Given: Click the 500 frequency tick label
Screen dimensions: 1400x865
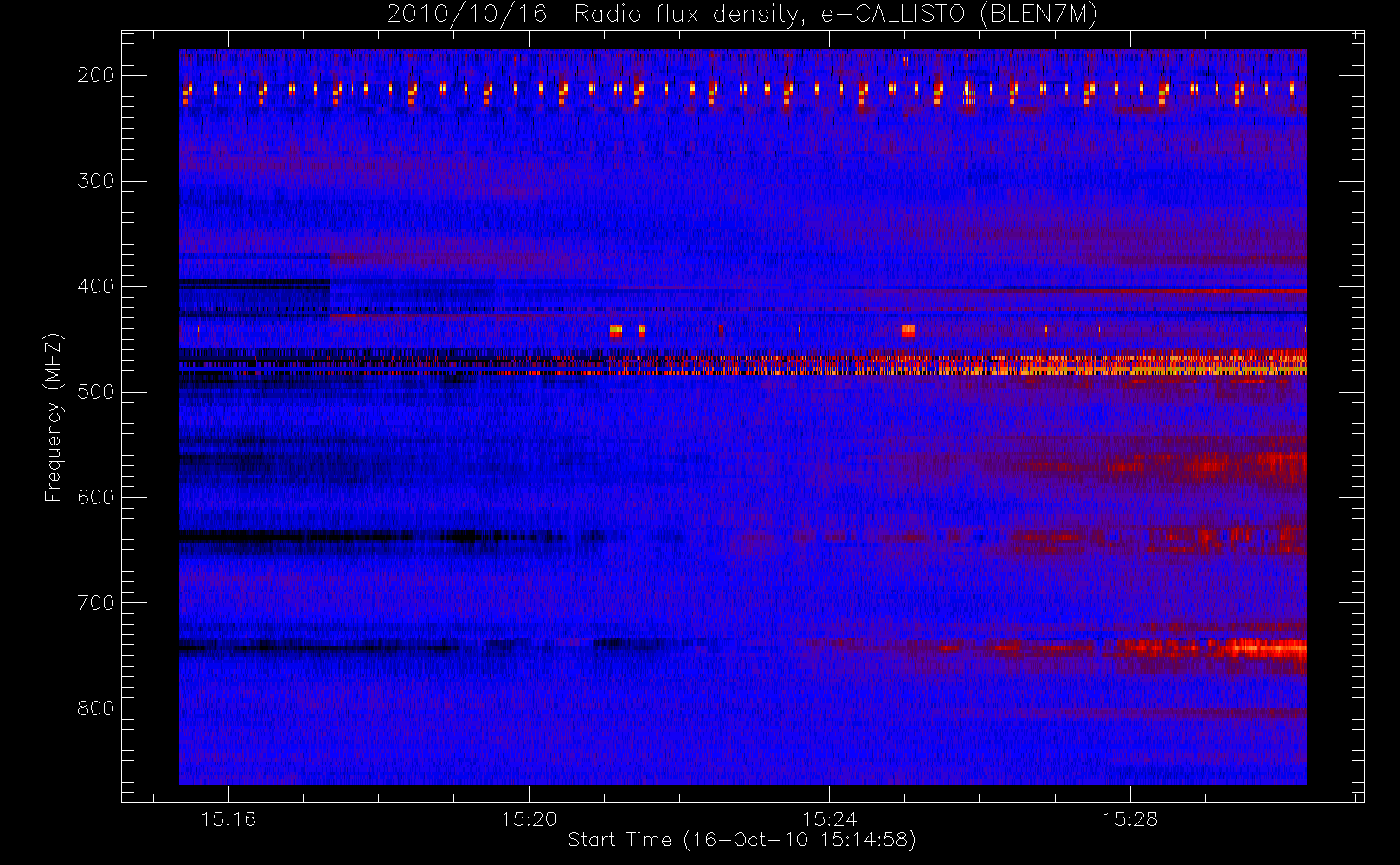Looking at the screenshot, I should coord(95,392).
